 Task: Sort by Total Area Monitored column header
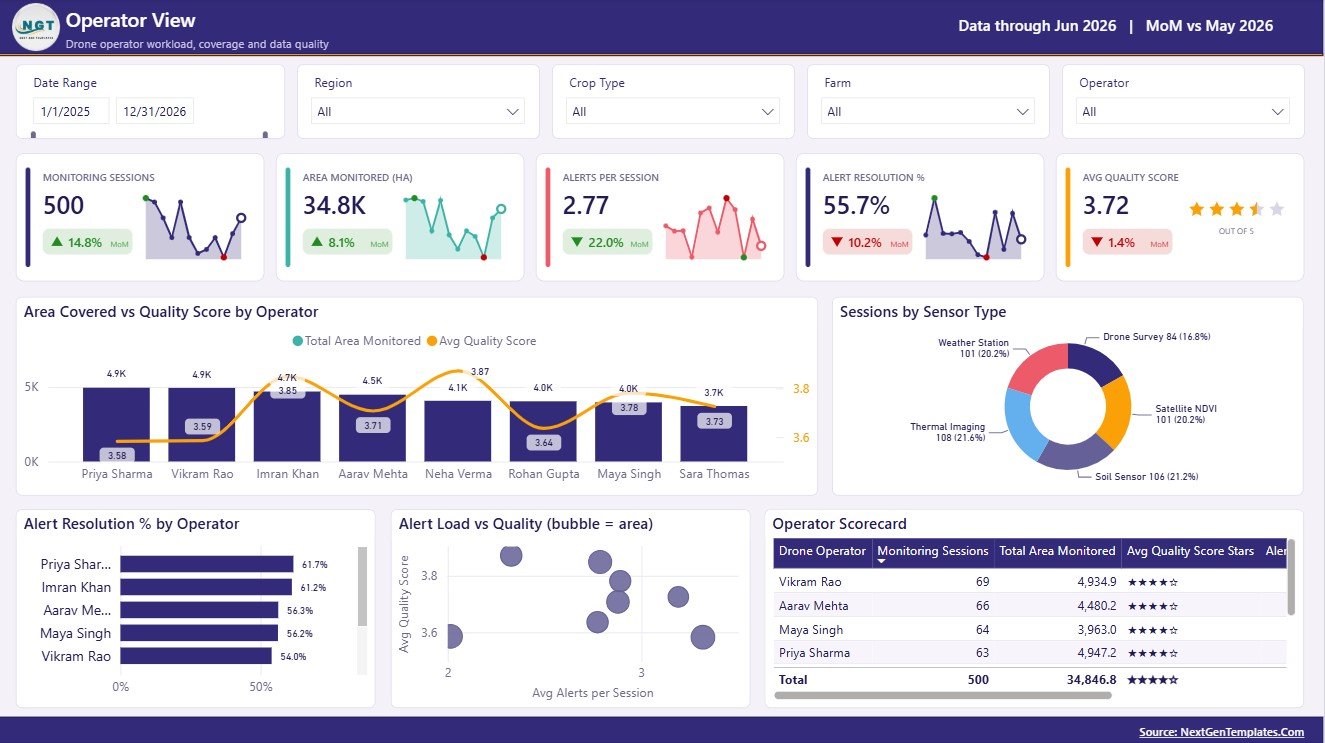point(1057,551)
